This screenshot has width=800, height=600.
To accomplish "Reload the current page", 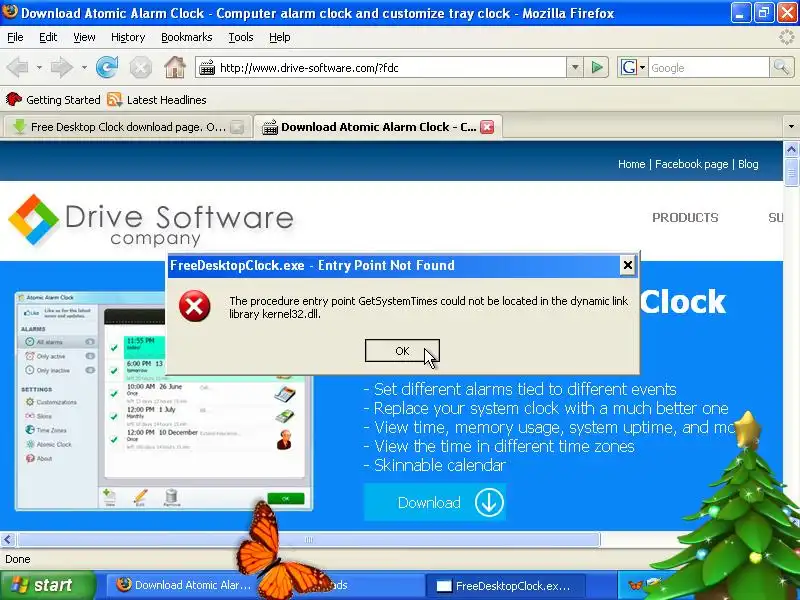I will click(107, 67).
